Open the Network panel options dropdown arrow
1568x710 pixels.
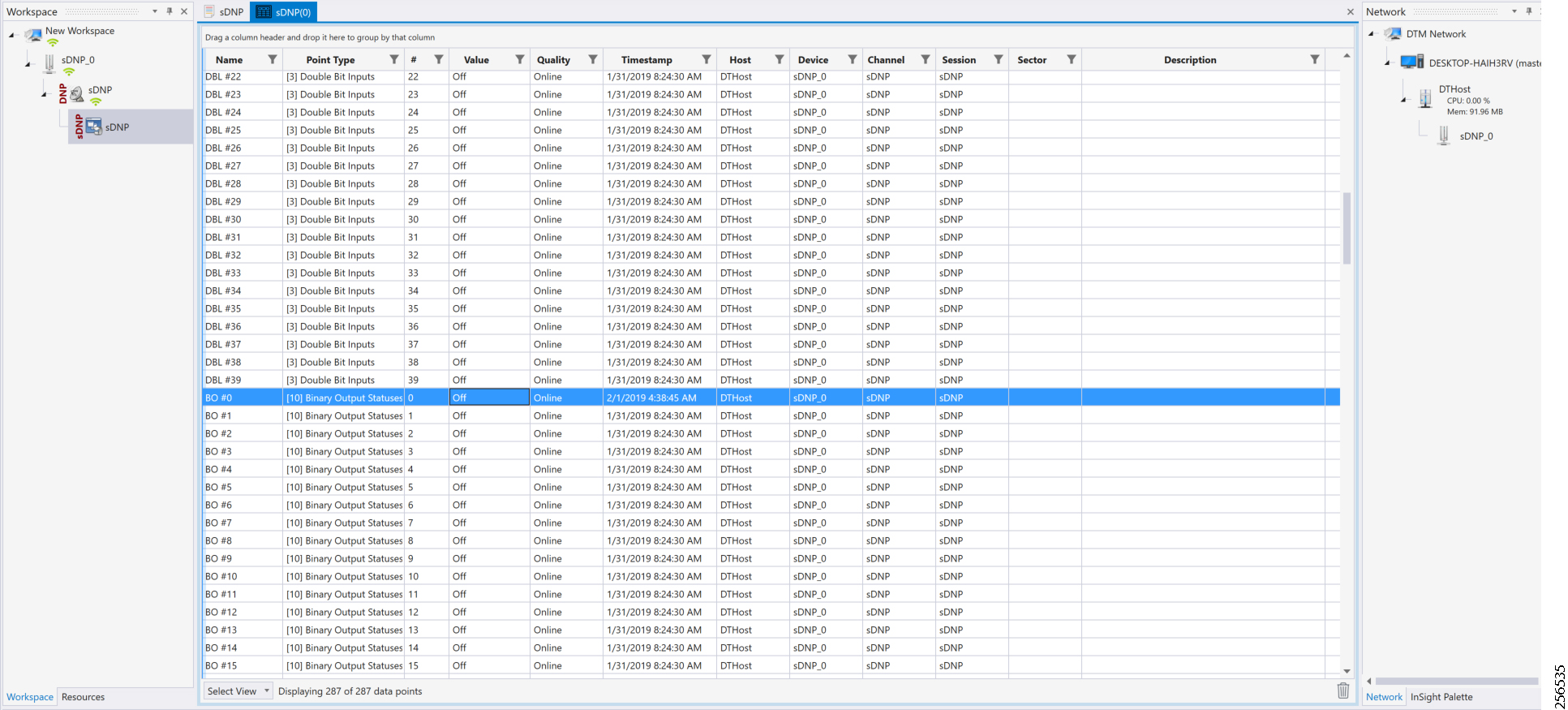coord(1514,11)
